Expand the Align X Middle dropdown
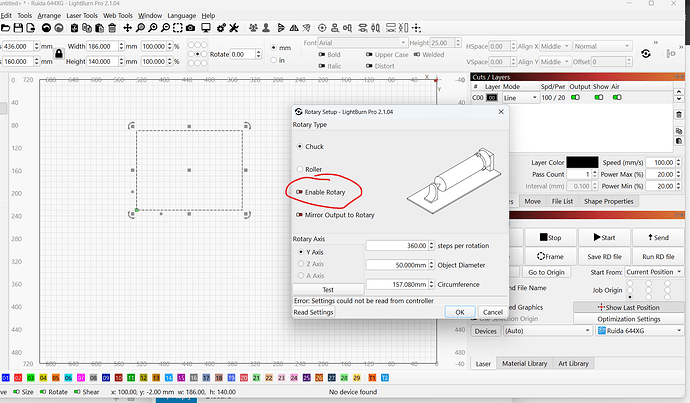Screen dimensions: 690x403 (x=555, y=46)
